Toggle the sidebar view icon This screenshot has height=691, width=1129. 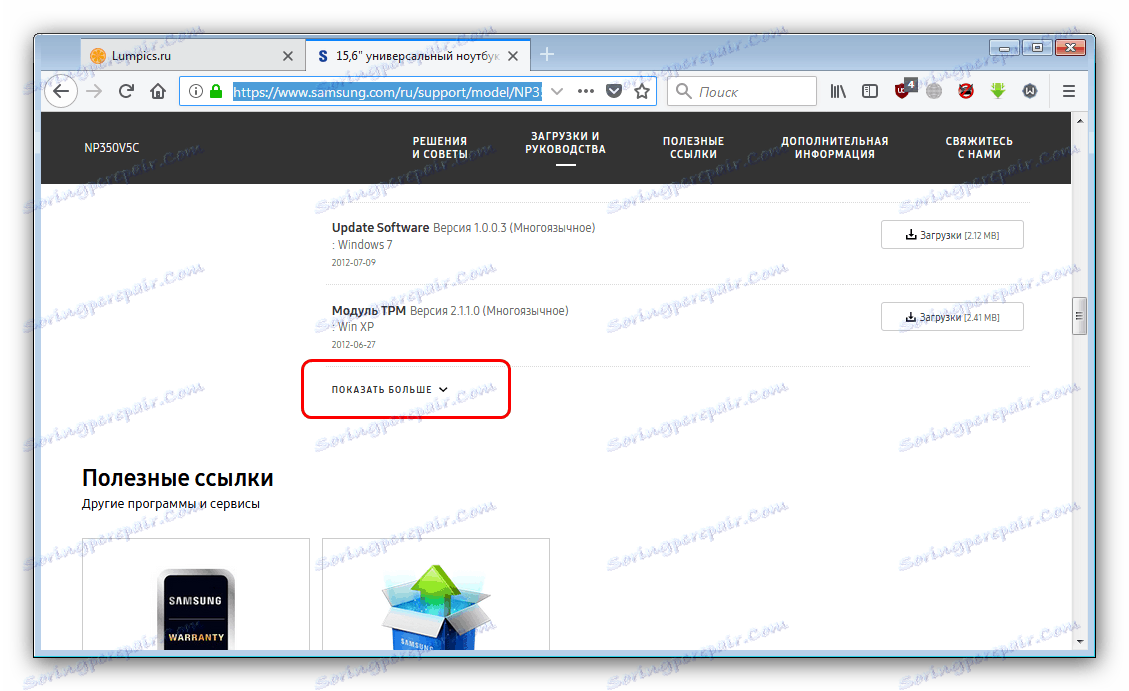870,91
